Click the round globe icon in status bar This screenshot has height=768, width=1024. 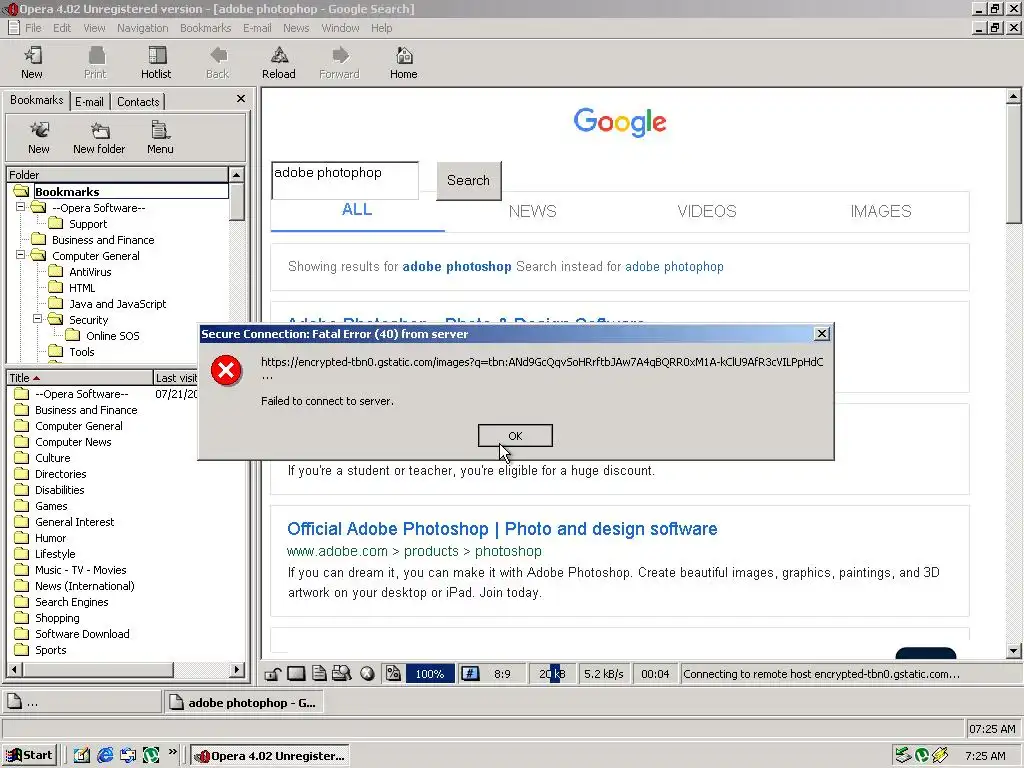pyautogui.click(x=367, y=674)
